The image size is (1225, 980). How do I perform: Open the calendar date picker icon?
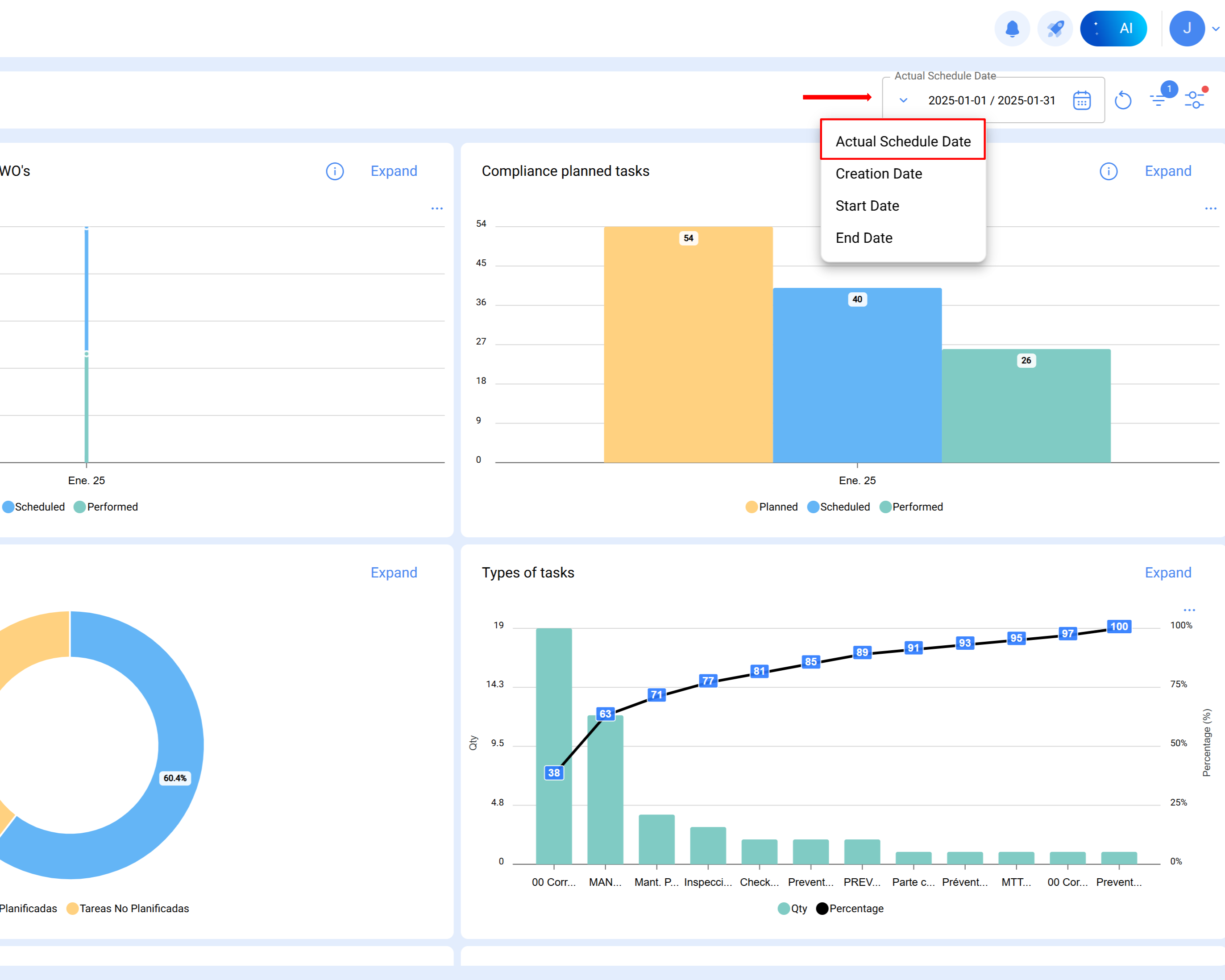(x=1081, y=100)
